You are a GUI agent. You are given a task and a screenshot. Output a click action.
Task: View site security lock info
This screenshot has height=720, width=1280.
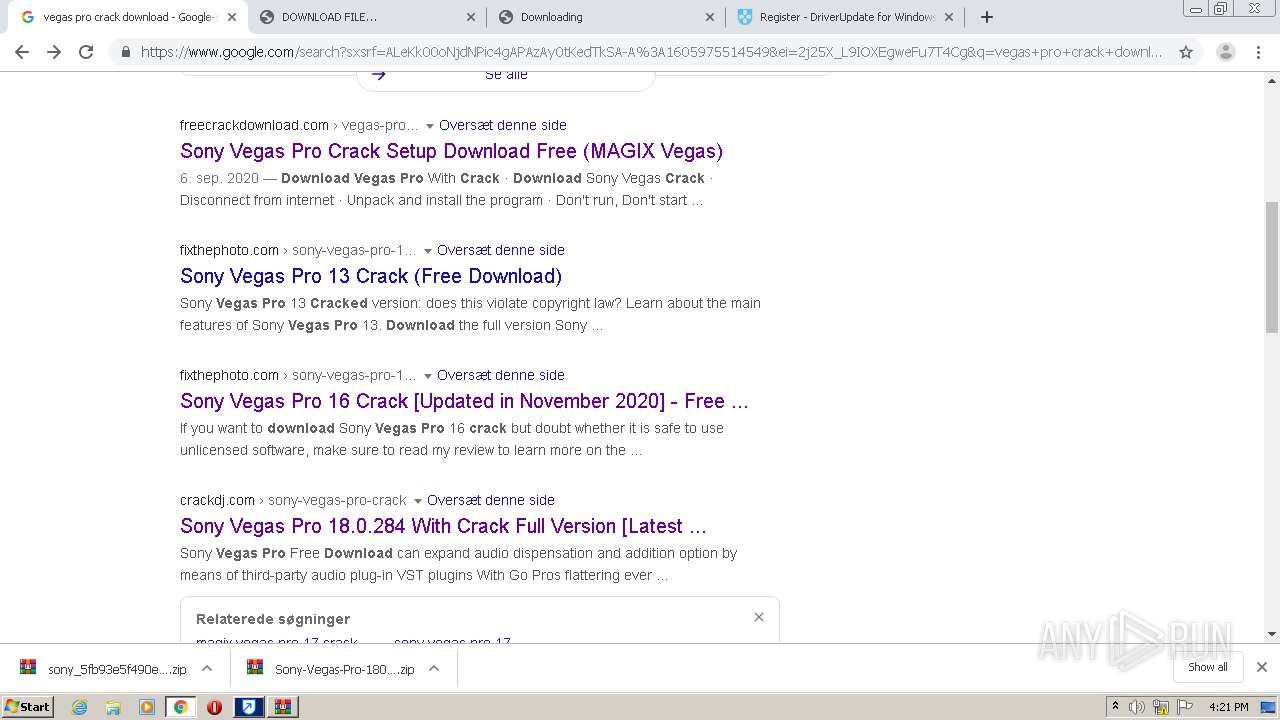point(125,52)
